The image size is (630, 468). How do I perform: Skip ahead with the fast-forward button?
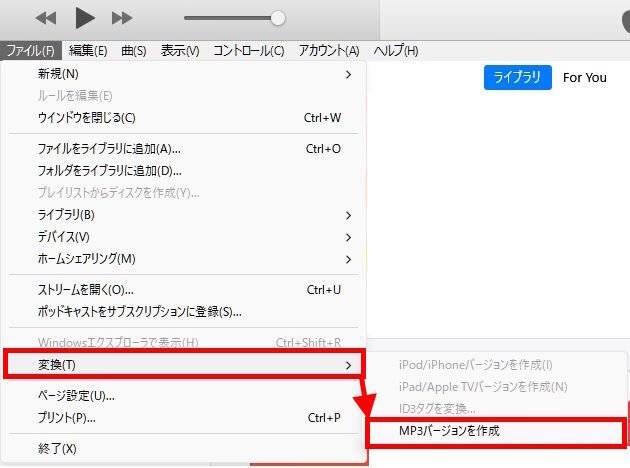(122, 18)
